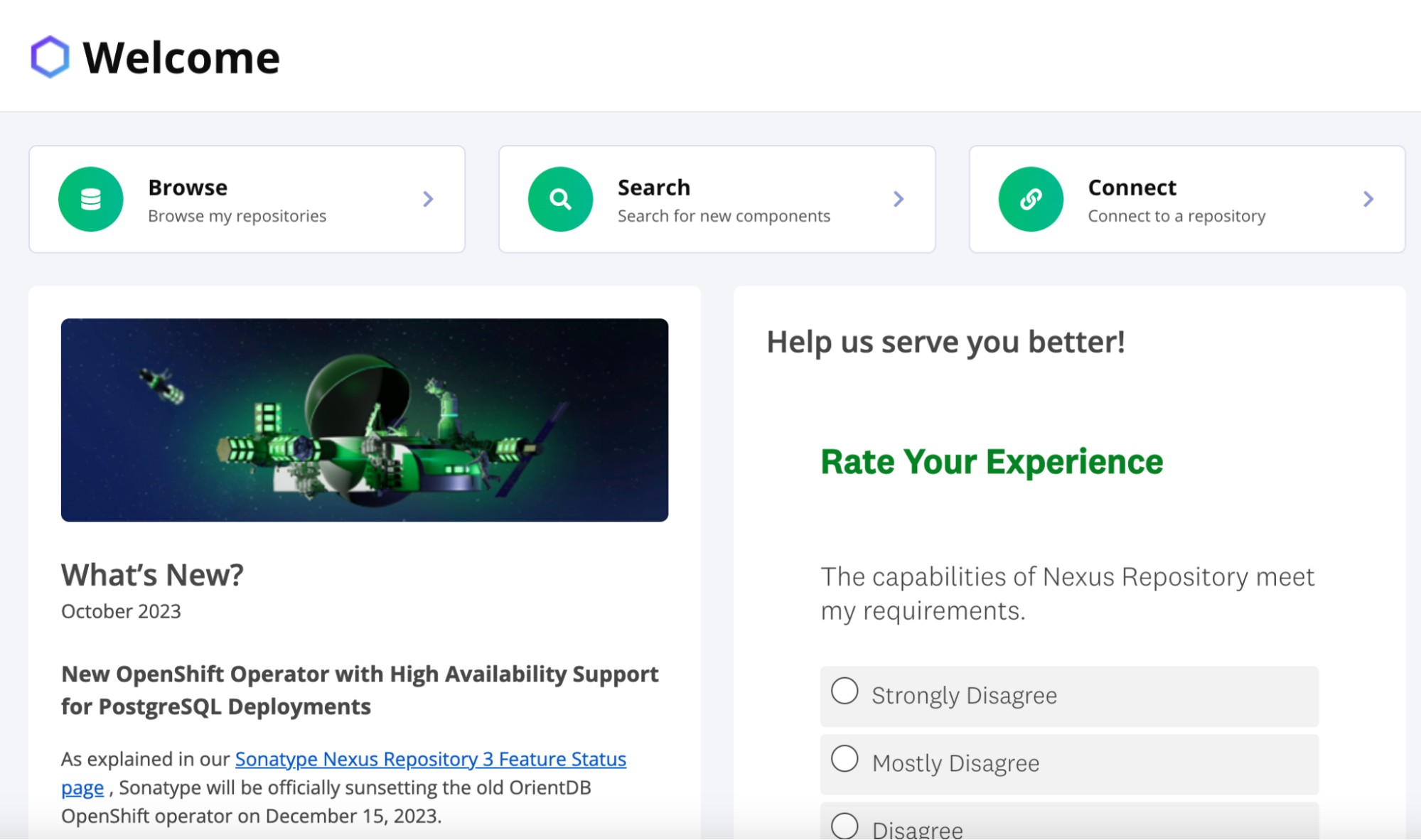
Task: Open the Browse my repositories card
Action: click(x=247, y=200)
